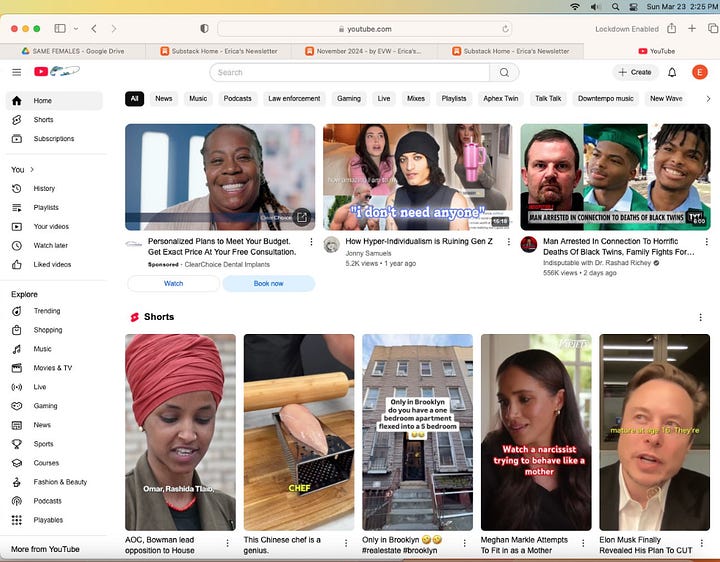
Task: Click Spotlight search in menu bar
Action: 615,7
